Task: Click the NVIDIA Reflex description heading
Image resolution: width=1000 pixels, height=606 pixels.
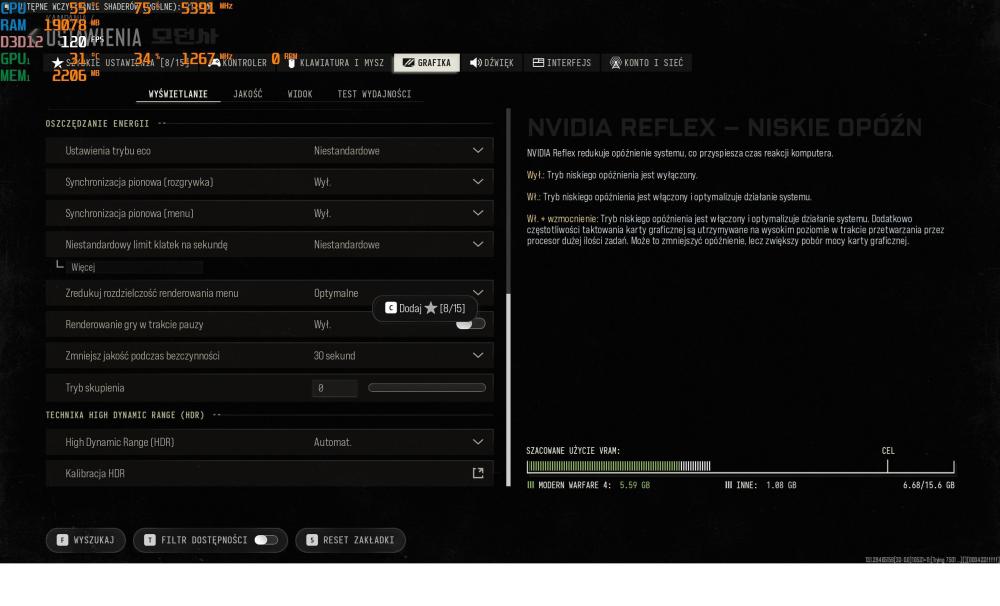Action: (x=724, y=128)
